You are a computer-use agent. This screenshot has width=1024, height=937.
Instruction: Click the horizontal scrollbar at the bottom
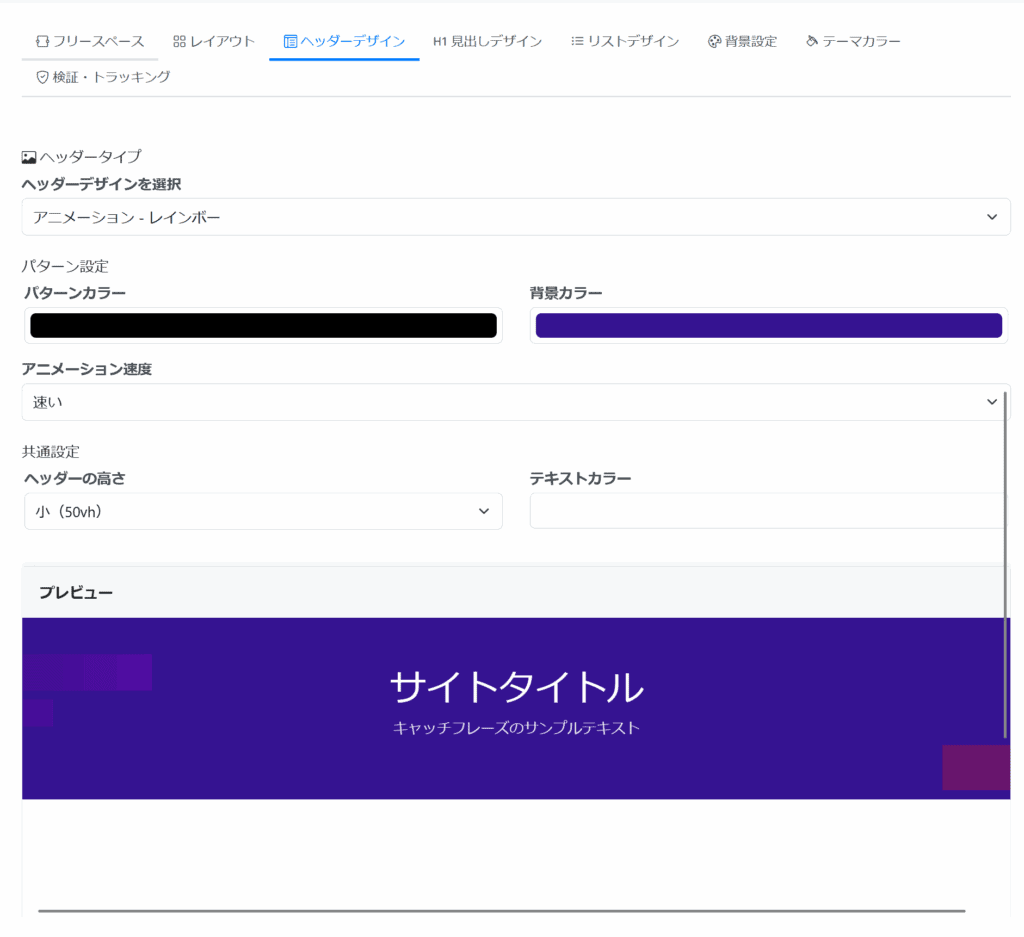[x=502, y=910]
